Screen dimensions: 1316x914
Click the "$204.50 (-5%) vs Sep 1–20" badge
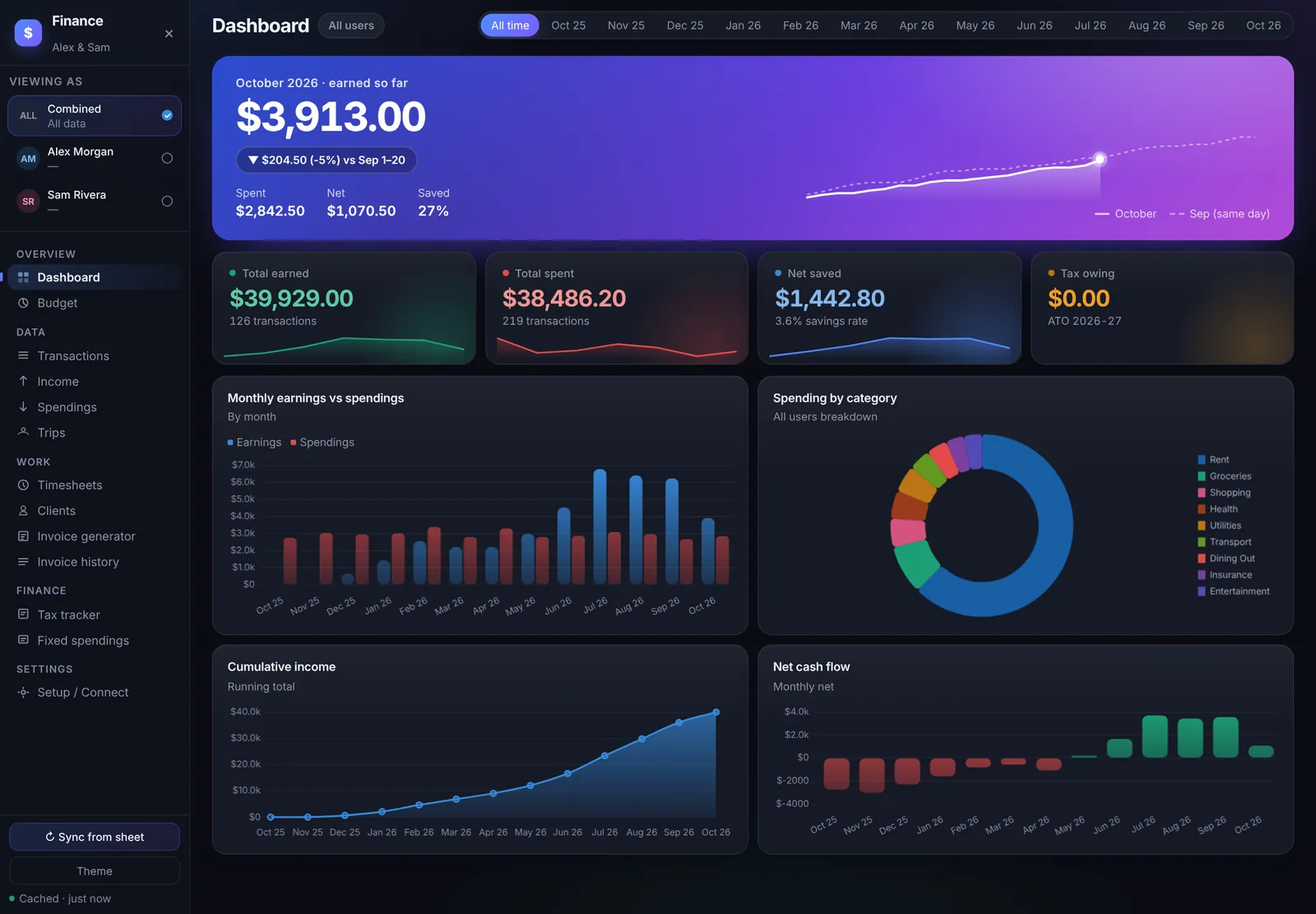coord(327,160)
